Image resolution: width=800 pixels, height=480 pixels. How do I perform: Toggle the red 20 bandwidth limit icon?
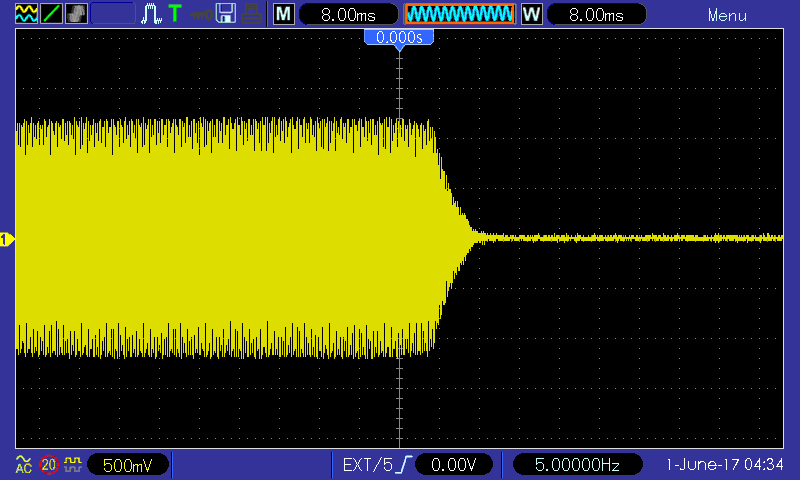(x=49, y=464)
